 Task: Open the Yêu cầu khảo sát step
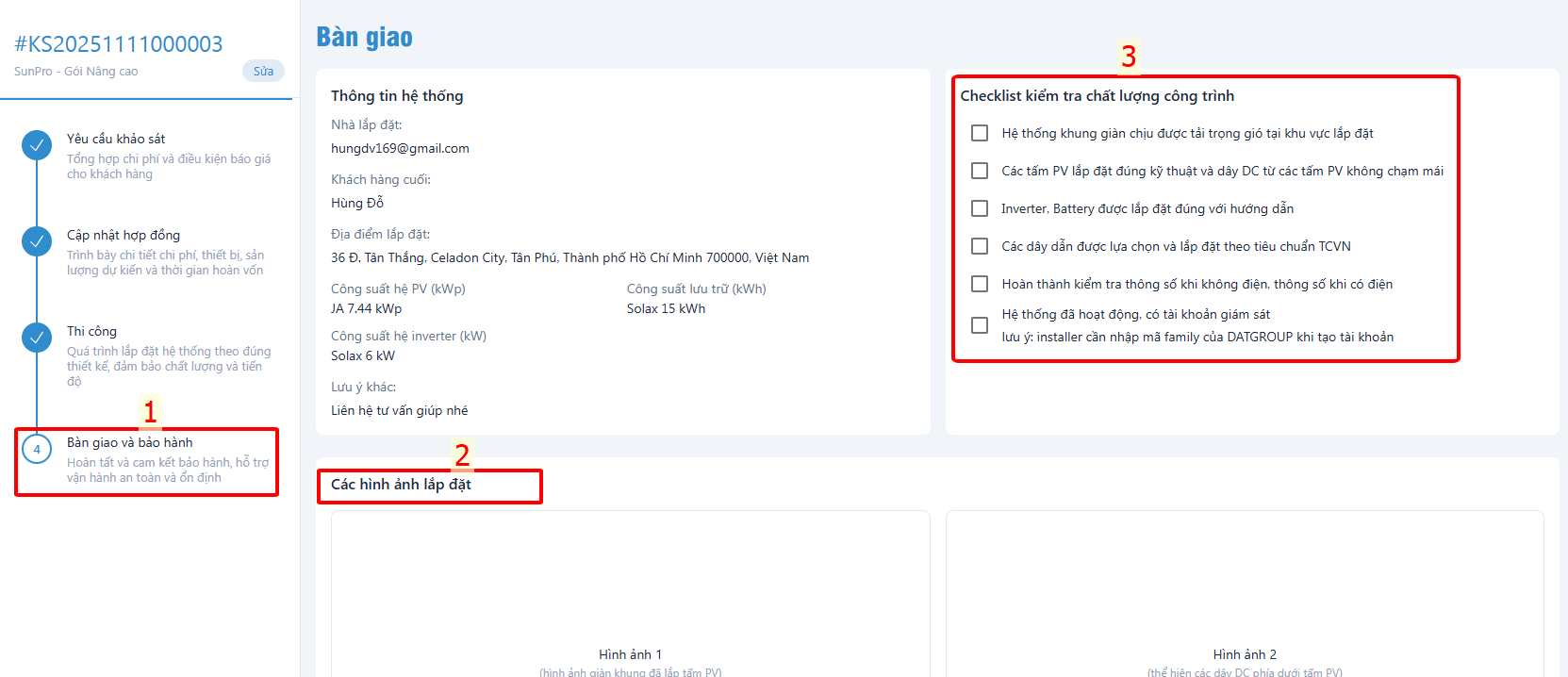(116, 139)
